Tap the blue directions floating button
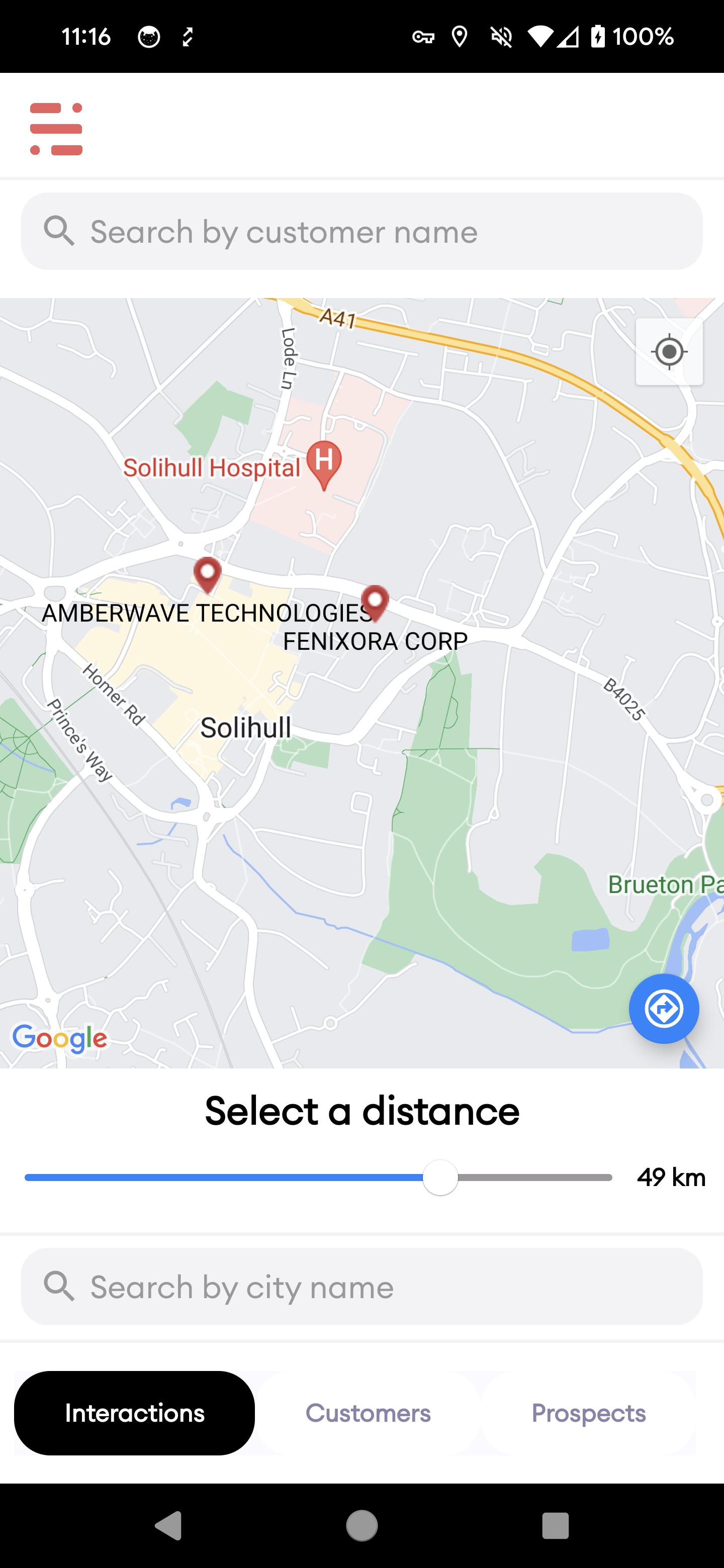Image resolution: width=724 pixels, height=1568 pixels. tap(664, 1009)
